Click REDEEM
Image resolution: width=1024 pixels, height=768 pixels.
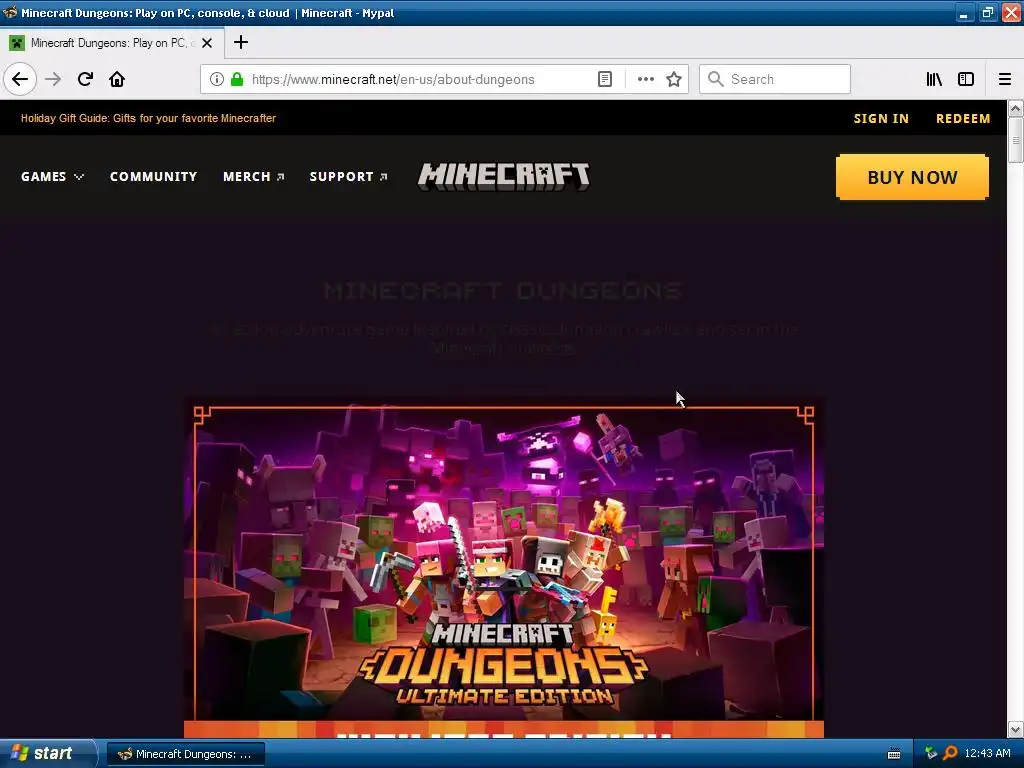click(963, 118)
